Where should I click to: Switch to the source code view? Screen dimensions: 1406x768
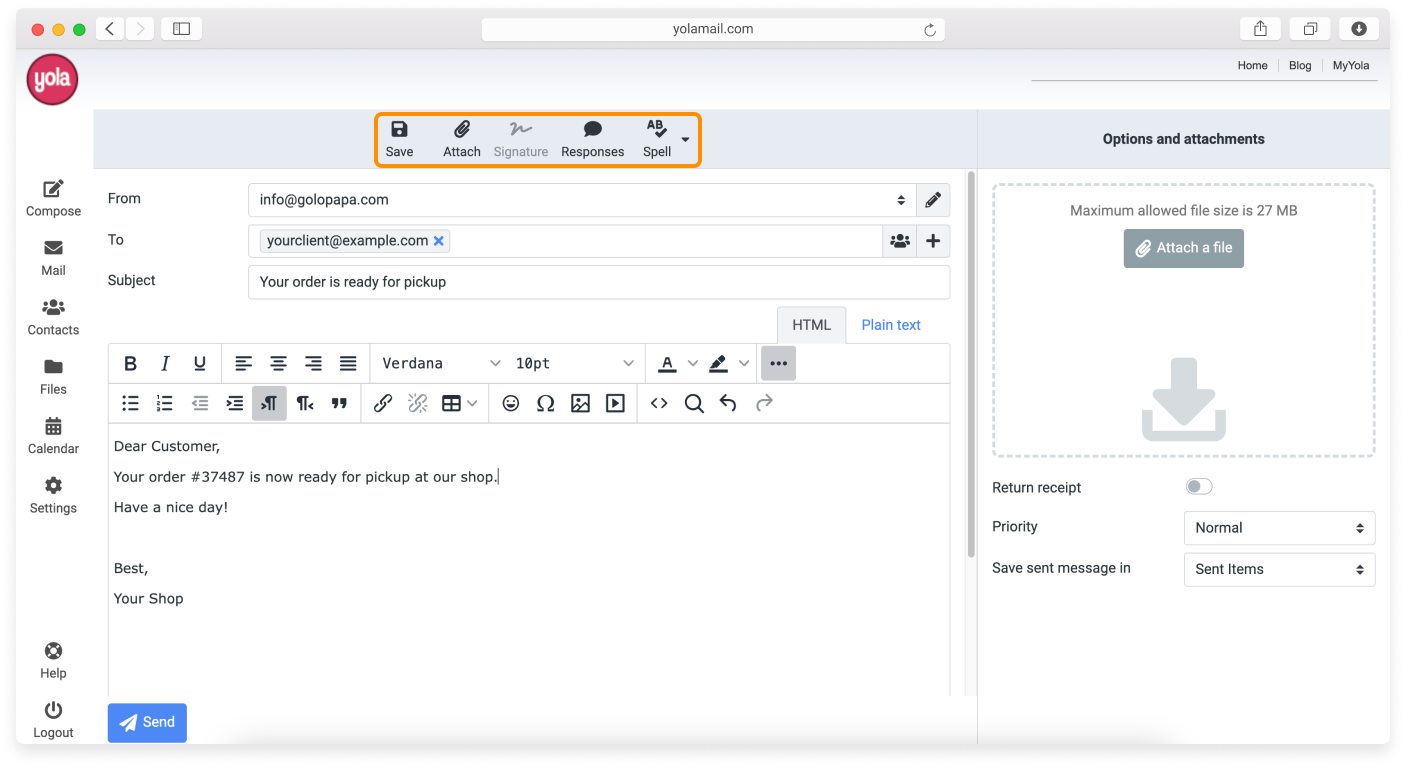coord(660,403)
